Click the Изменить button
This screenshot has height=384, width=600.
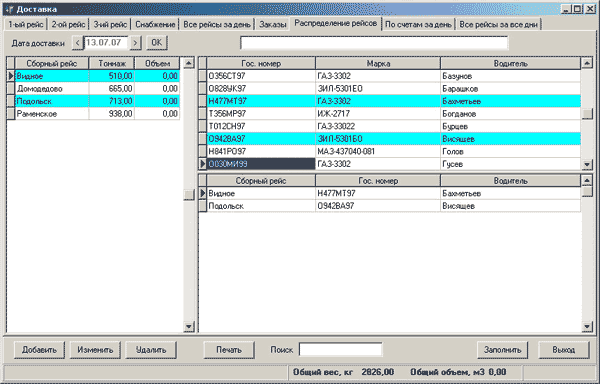tap(95, 350)
